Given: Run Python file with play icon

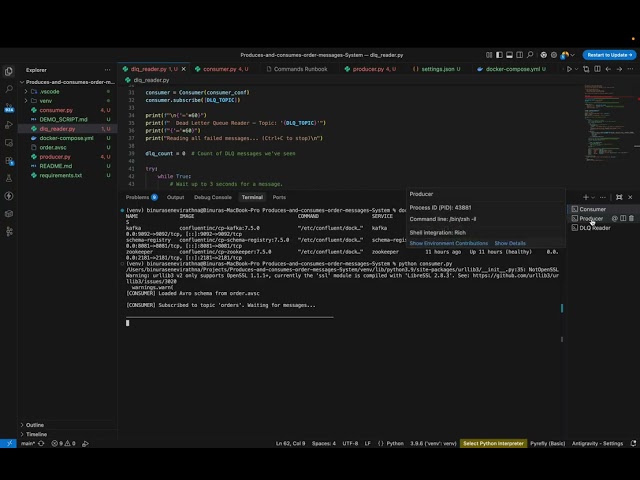Looking at the screenshot, I should 569,69.
